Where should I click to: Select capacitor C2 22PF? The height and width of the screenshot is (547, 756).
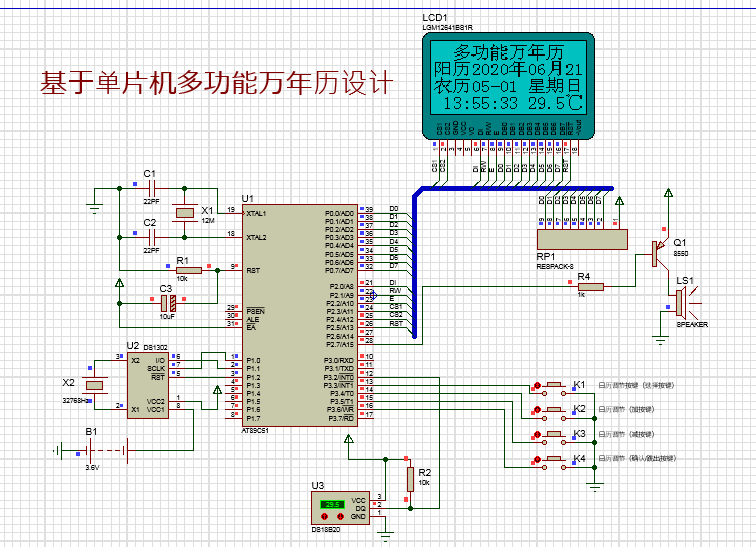click(151, 237)
